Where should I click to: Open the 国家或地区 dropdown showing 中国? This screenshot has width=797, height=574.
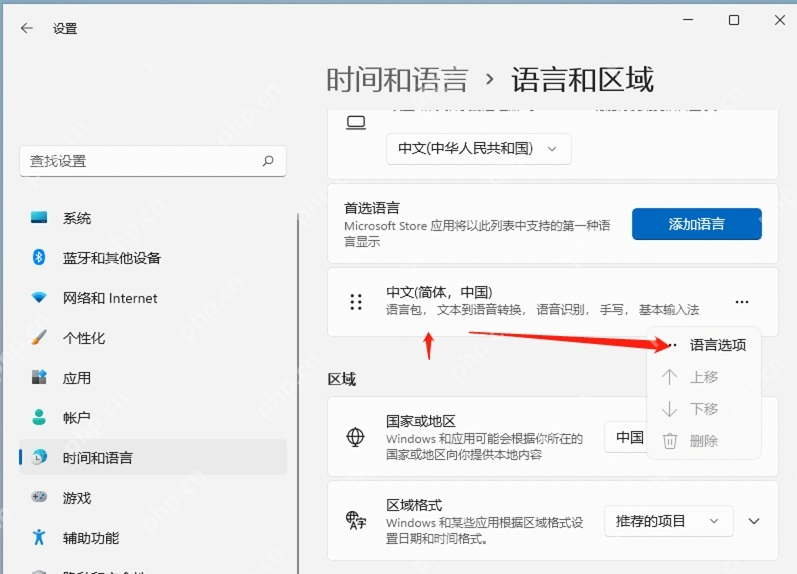point(626,437)
